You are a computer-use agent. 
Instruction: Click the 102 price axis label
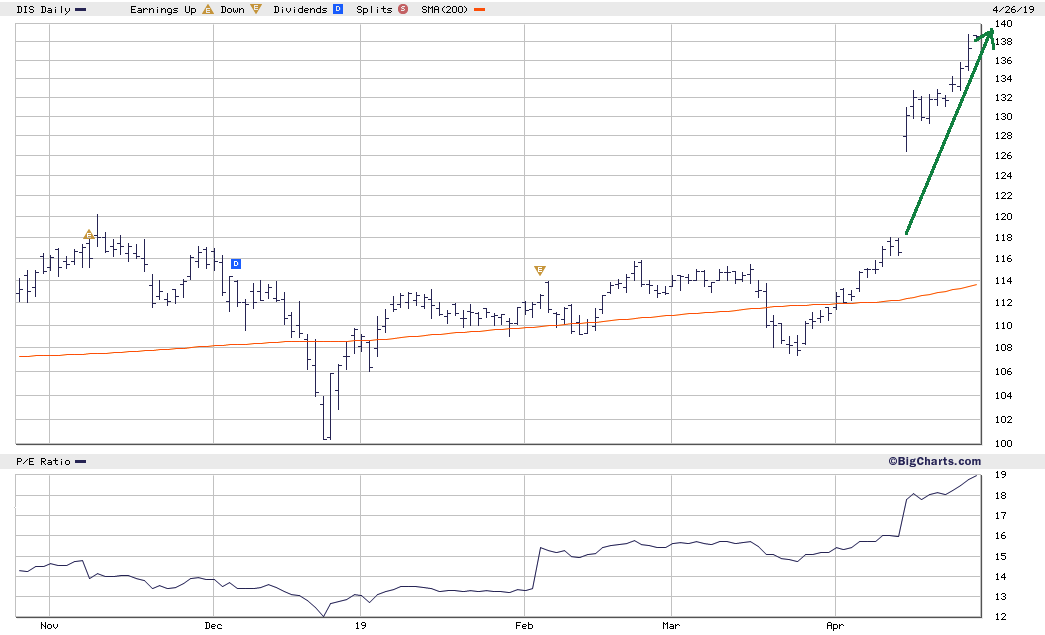(x=1004, y=419)
